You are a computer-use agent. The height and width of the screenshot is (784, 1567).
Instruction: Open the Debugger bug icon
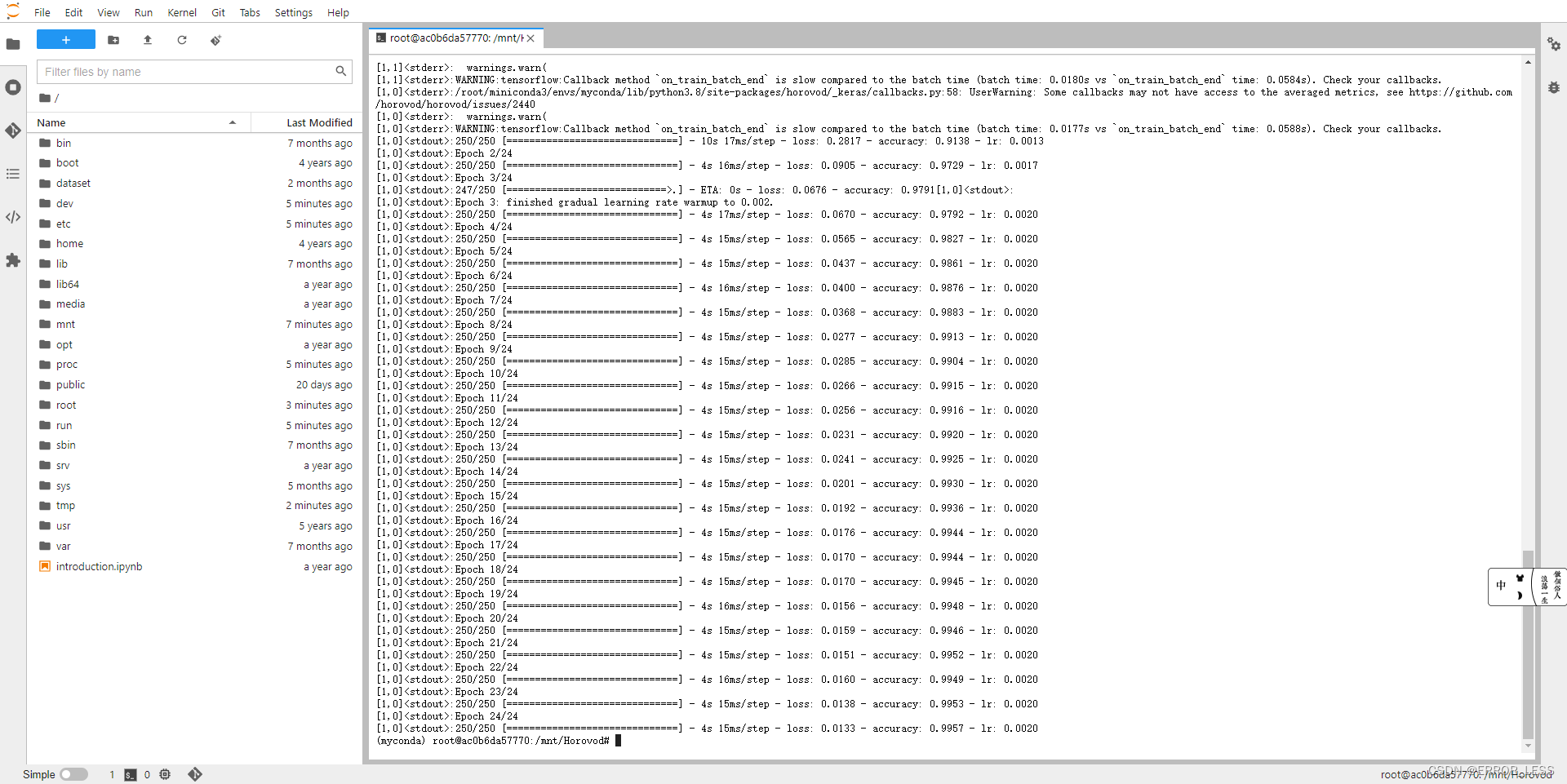pyautogui.click(x=1554, y=87)
